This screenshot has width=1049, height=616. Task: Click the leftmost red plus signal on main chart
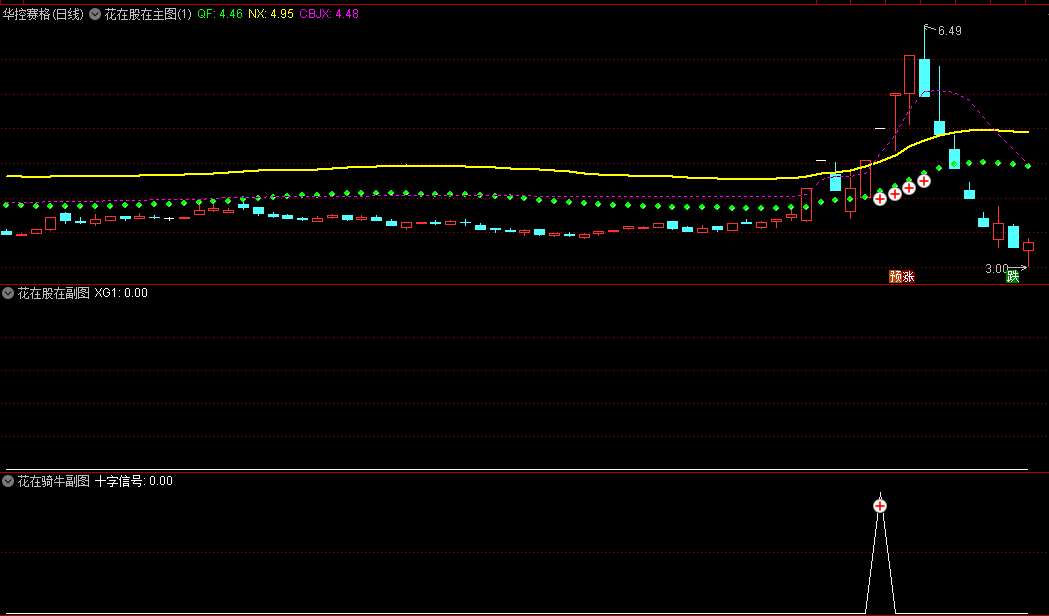880,199
